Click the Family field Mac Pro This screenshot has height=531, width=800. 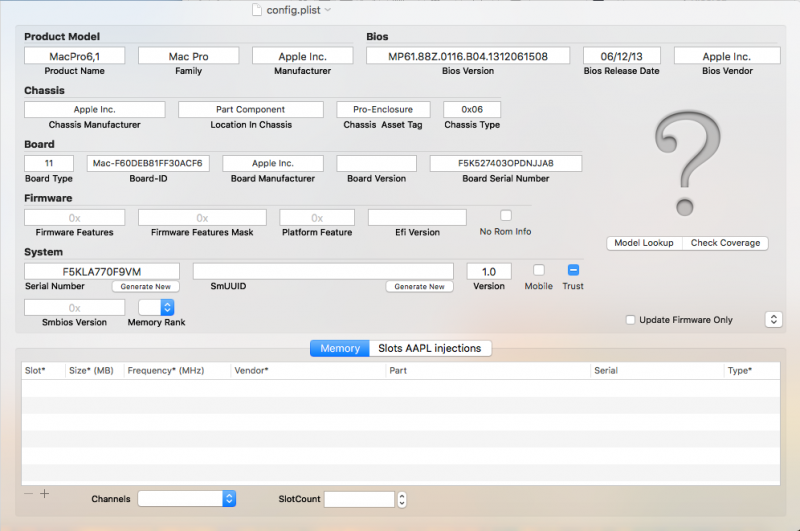188,56
